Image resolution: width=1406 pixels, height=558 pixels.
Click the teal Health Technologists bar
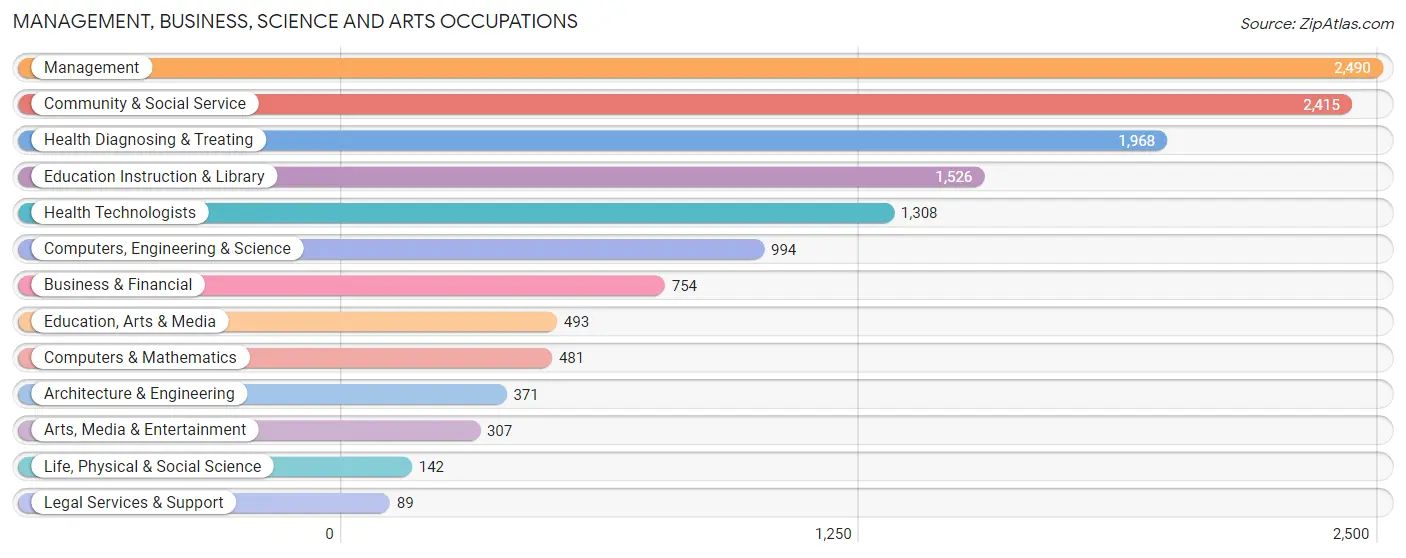point(456,213)
